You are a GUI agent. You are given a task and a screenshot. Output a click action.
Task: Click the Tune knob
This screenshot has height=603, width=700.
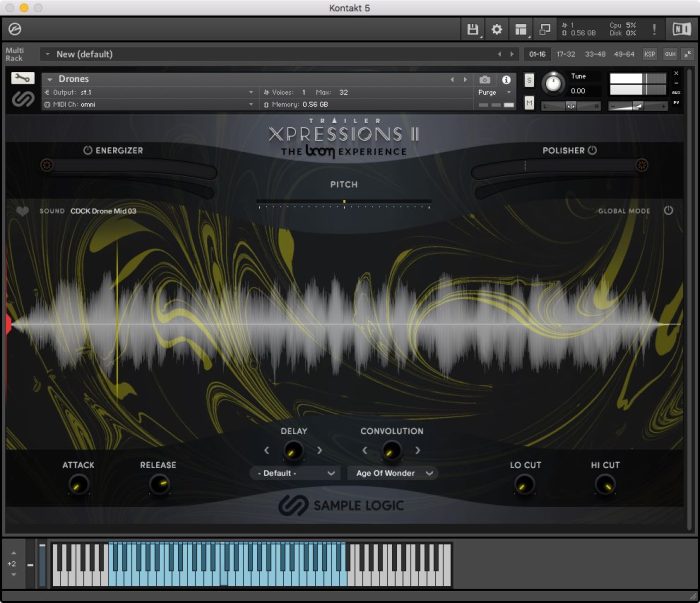click(x=553, y=83)
